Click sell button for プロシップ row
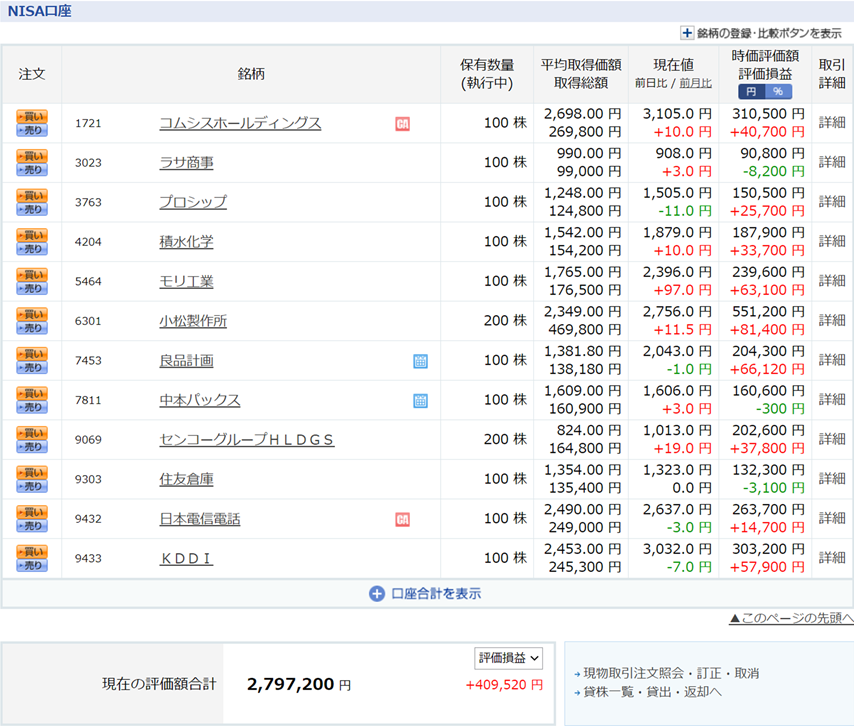 pos(32,210)
